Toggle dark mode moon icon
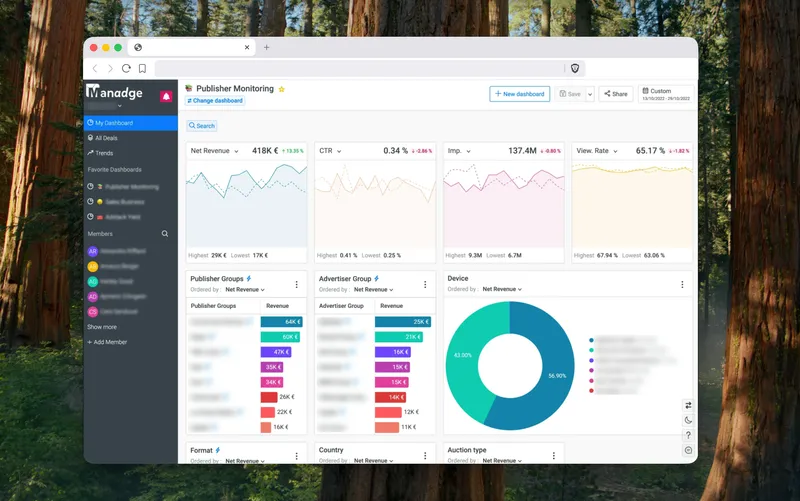 pyautogui.click(x=688, y=420)
